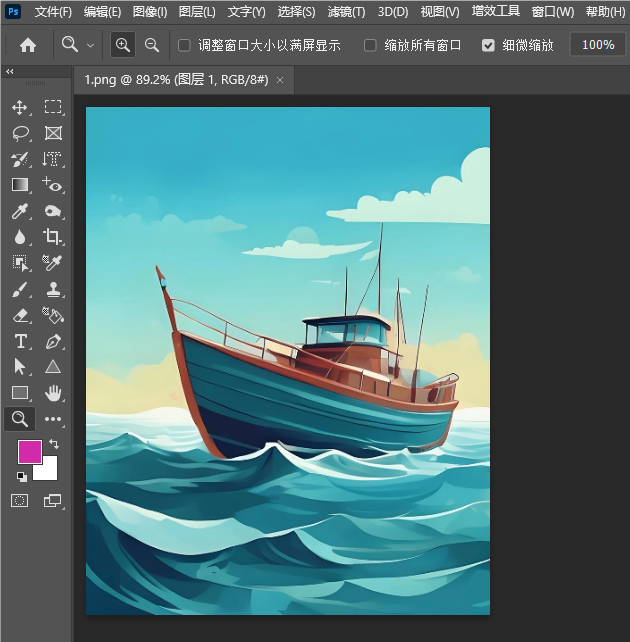The width and height of the screenshot is (630, 642).
Task: Select the Horizontal Type tool
Action: (20, 341)
